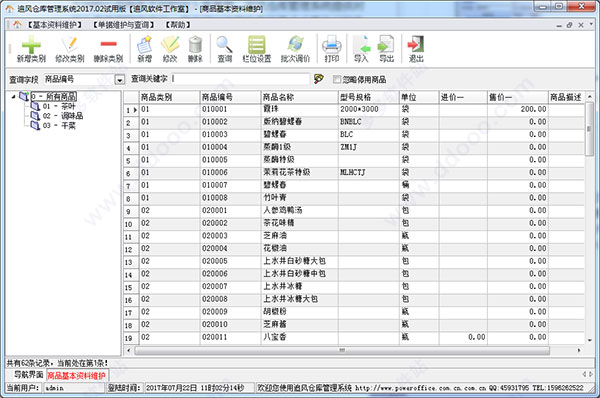The image size is (600, 398).
Task: Open the 【基本资料维护】 menu
Action: click(55, 25)
